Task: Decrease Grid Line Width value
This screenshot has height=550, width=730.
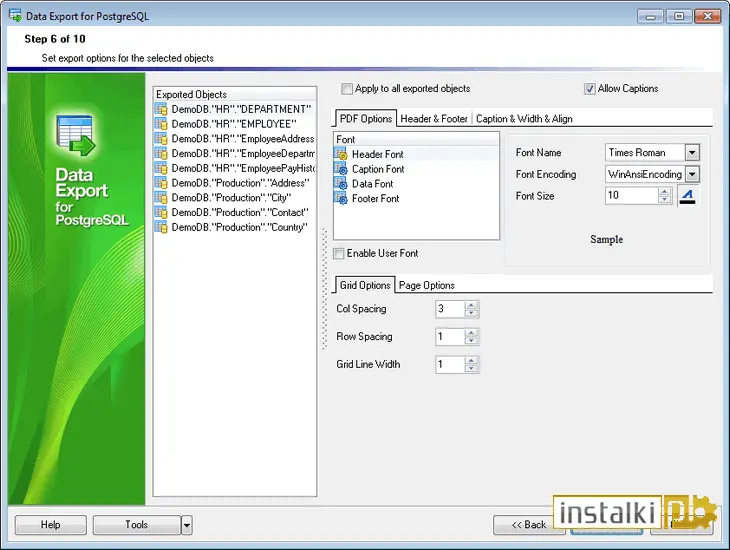Action: tap(471, 368)
